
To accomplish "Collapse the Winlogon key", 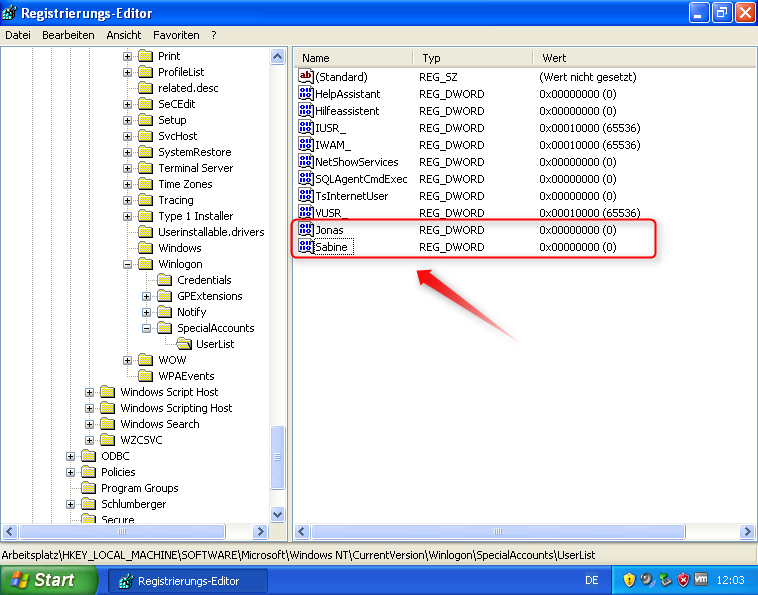I will 127,264.
